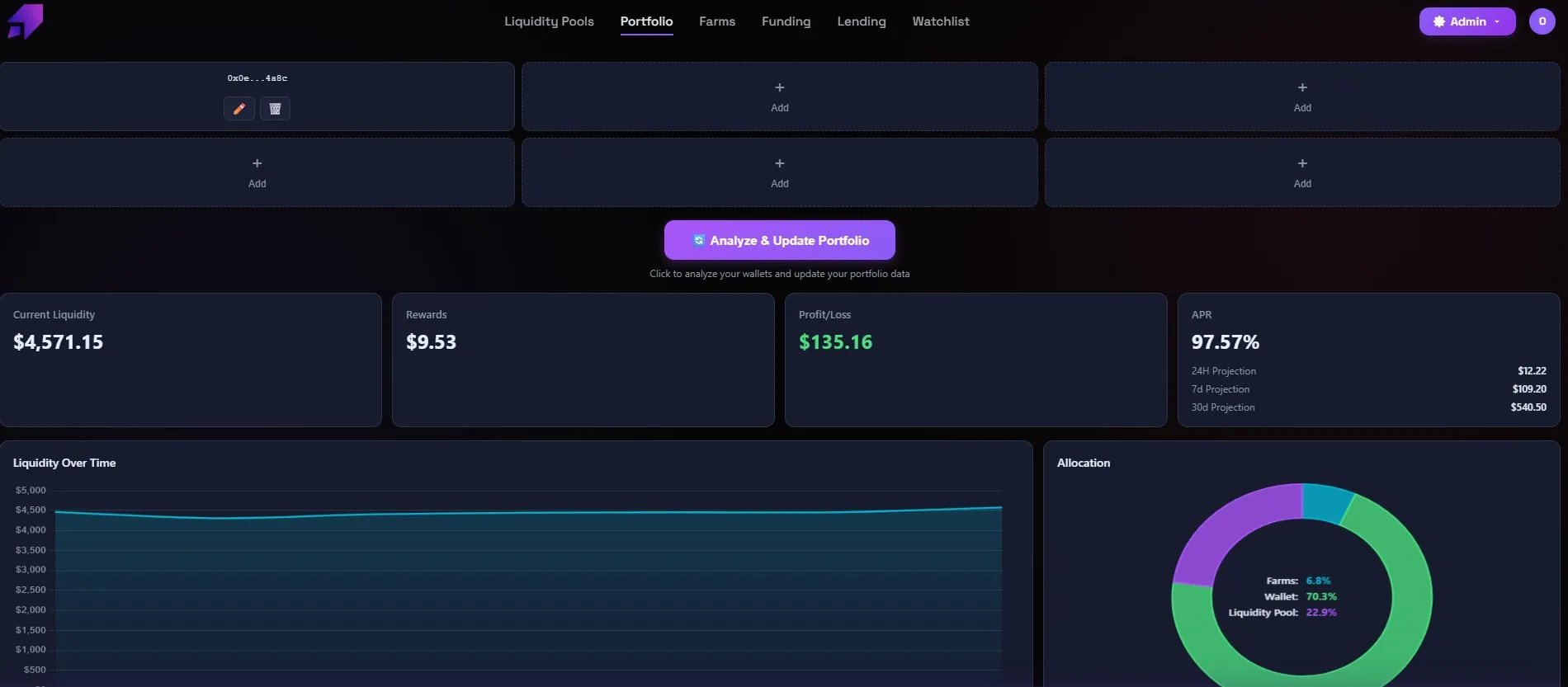Image resolution: width=1568 pixels, height=687 pixels.
Task: Click the Admin gear icon
Action: point(1439,21)
